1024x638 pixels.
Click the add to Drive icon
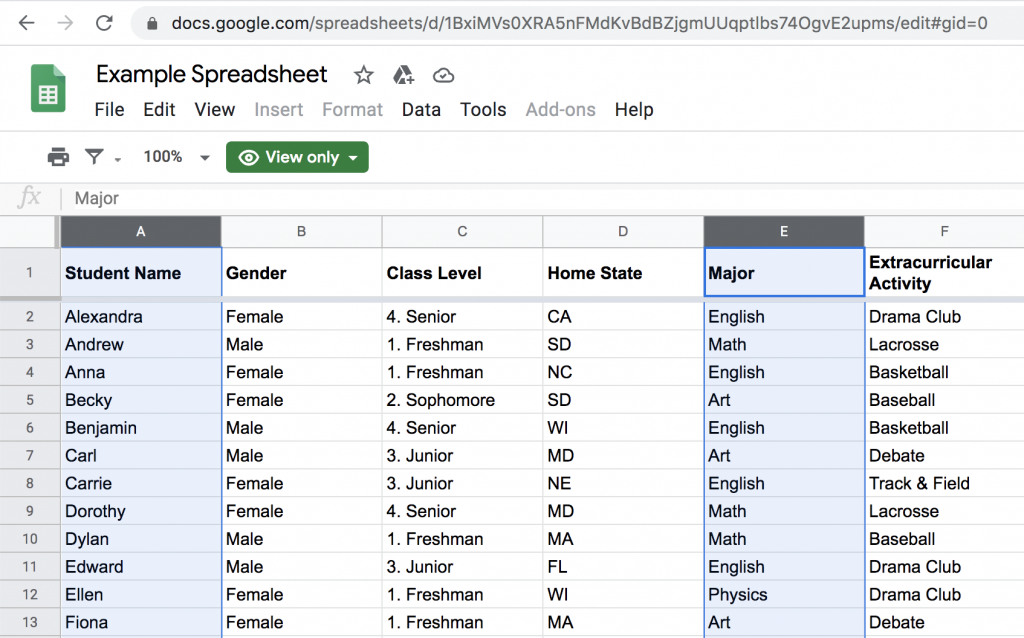point(403,75)
